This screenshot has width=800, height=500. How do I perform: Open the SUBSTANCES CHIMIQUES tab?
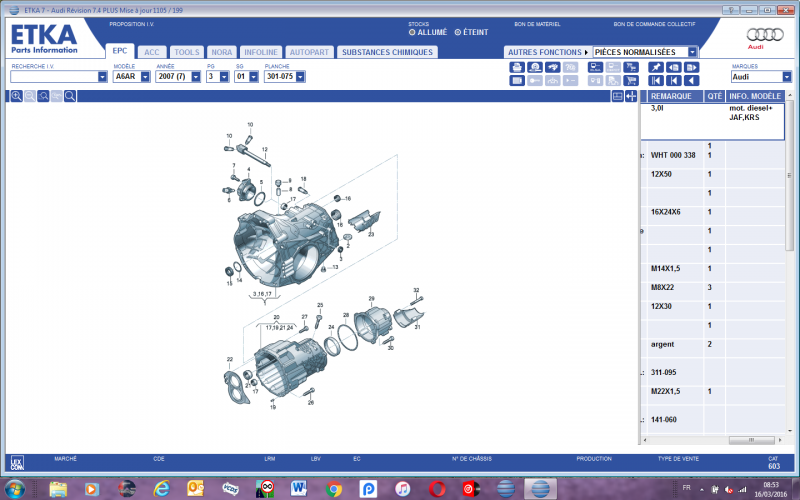[x=386, y=52]
